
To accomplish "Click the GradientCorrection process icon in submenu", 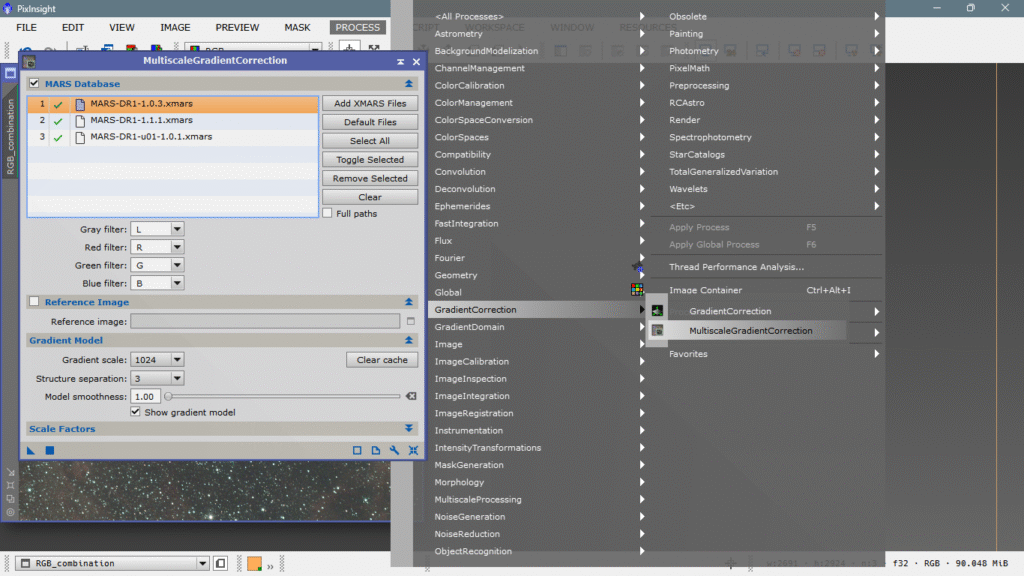I will [658, 311].
